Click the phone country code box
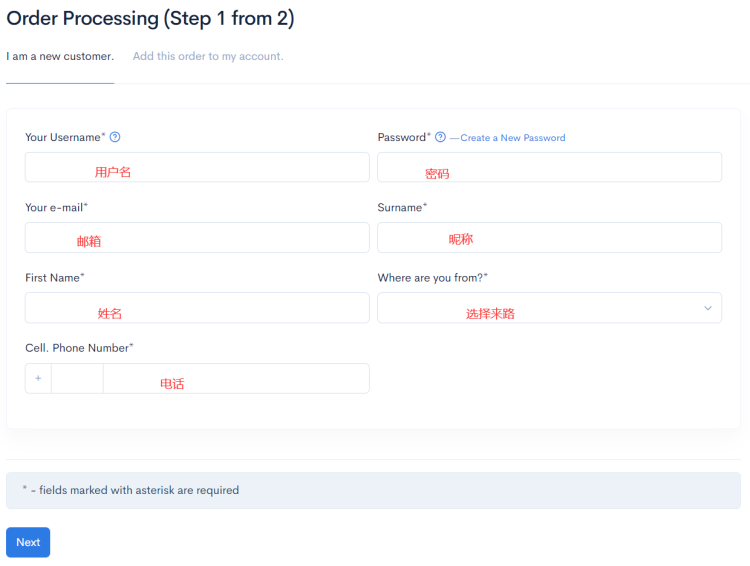 coord(77,378)
